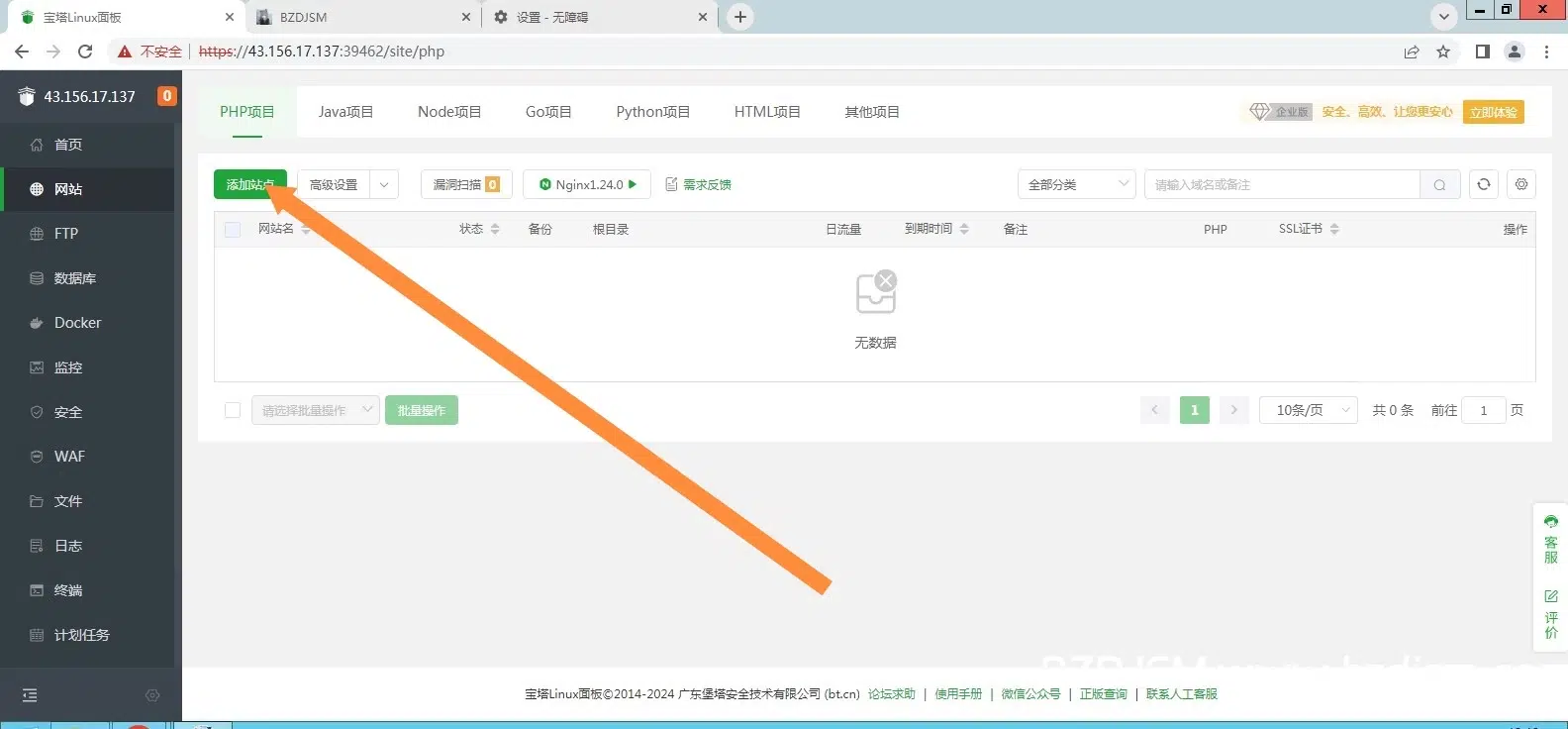The image size is (1568, 729).
Task: Click the search magnifier icon button
Action: 1440,185
